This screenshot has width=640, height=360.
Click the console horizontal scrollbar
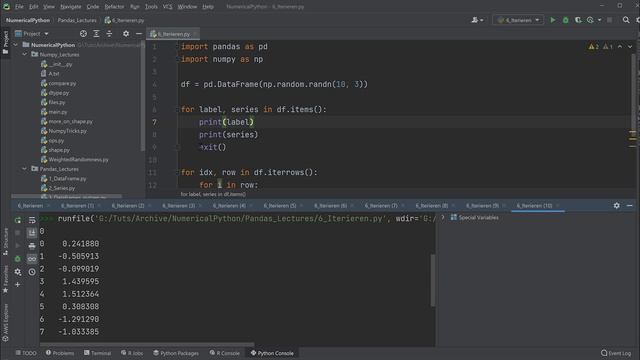pyautogui.click(x=147, y=344)
